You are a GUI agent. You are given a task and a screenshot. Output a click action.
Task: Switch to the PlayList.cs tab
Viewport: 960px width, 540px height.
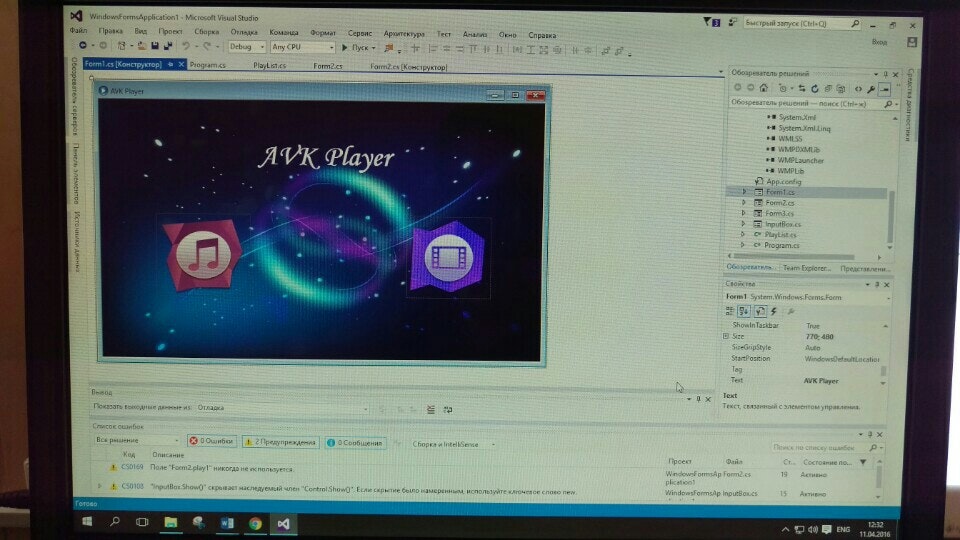tap(269, 66)
